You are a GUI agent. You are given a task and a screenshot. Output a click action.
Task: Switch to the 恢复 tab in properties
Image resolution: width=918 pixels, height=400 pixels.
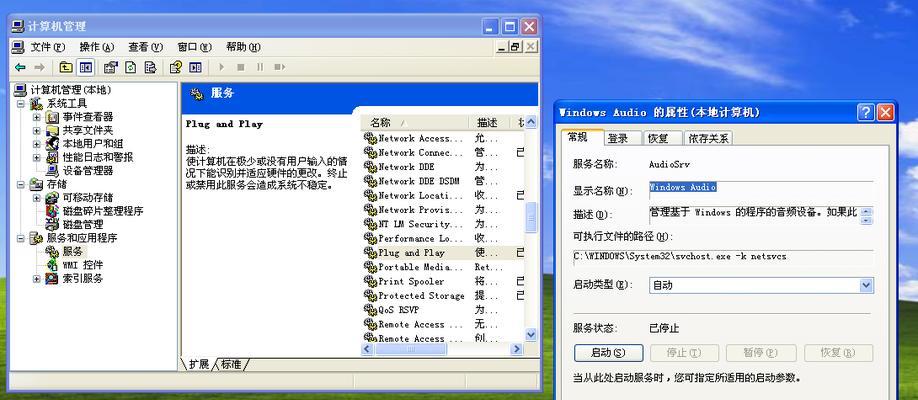coord(663,138)
